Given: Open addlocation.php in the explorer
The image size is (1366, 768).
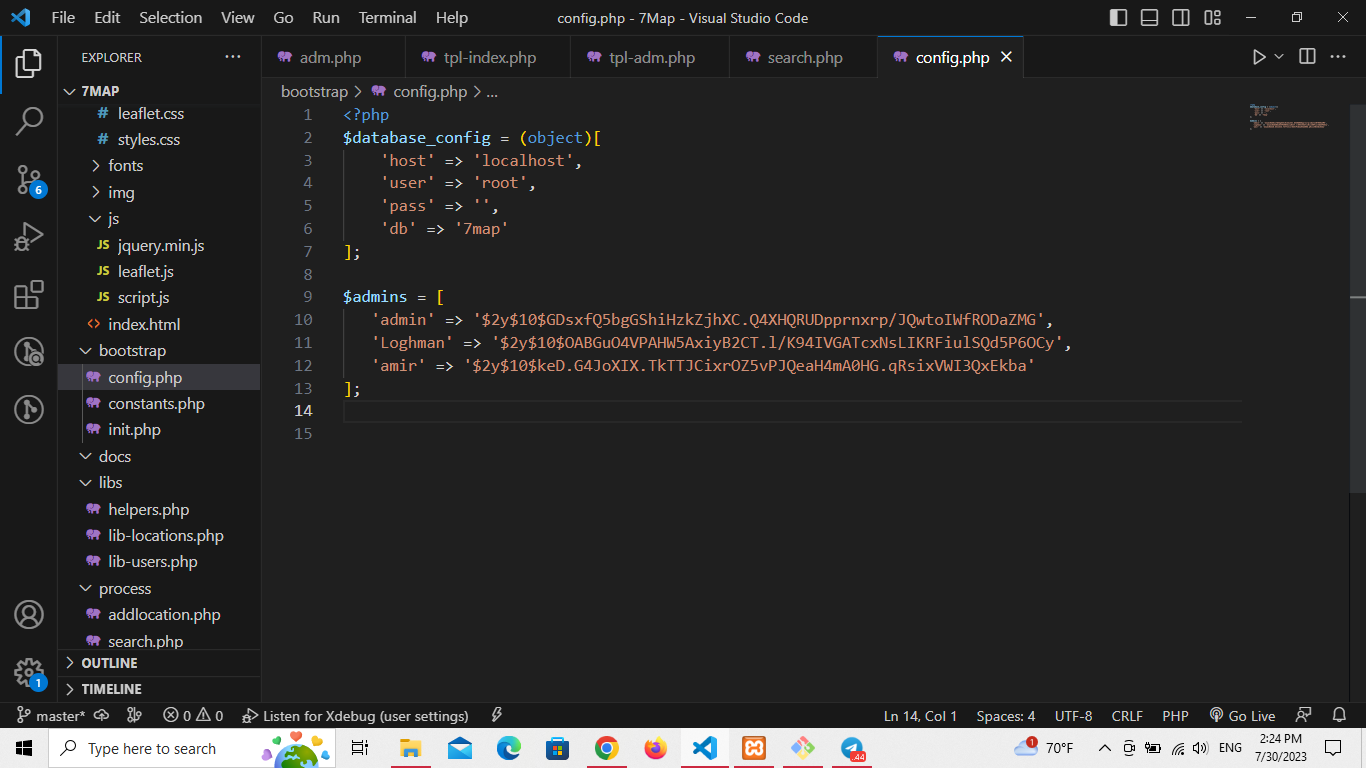Looking at the screenshot, I should [159, 615].
